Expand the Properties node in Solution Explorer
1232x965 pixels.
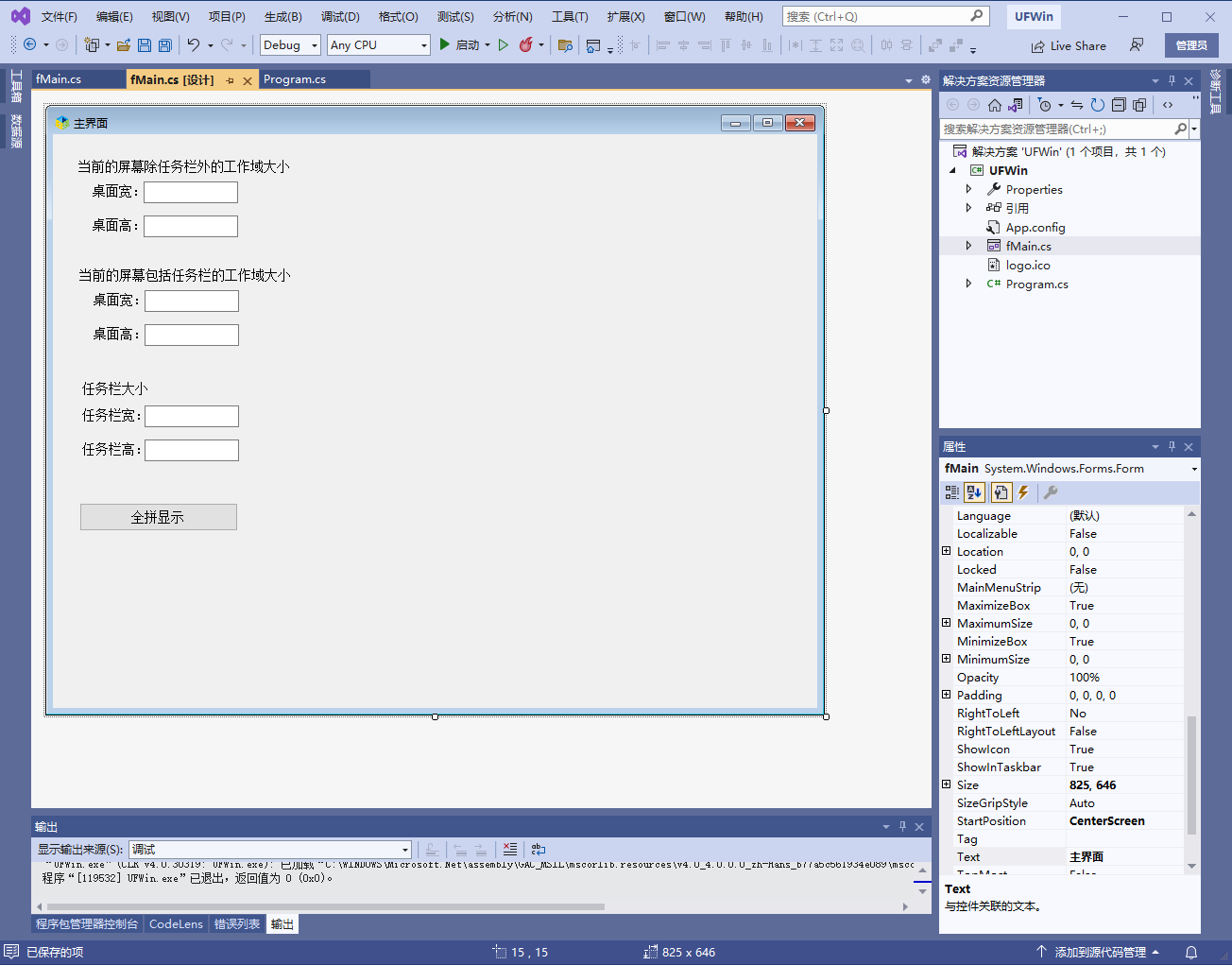(x=968, y=189)
